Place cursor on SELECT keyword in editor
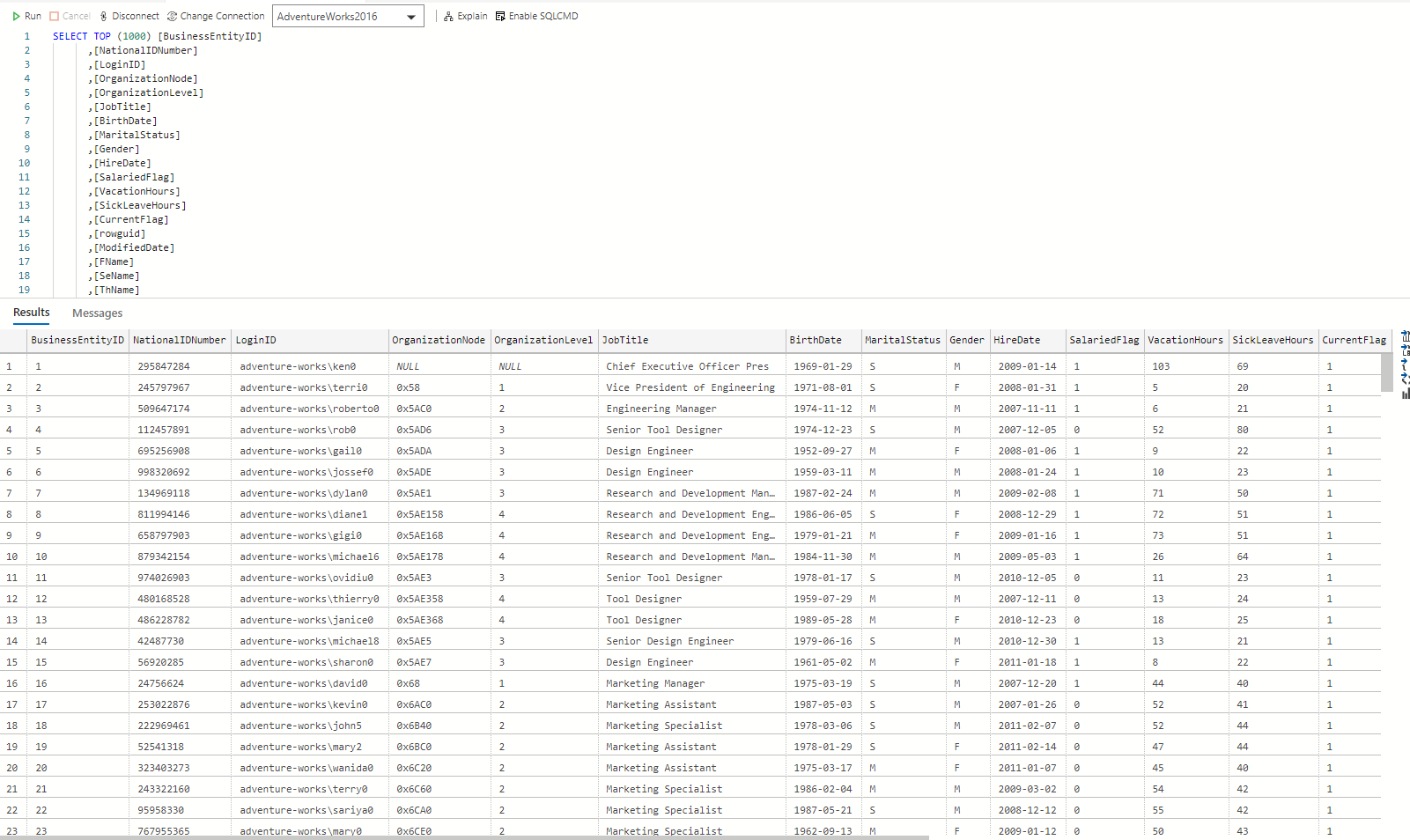This screenshot has width=1410, height=840. (x=70, y=36)
